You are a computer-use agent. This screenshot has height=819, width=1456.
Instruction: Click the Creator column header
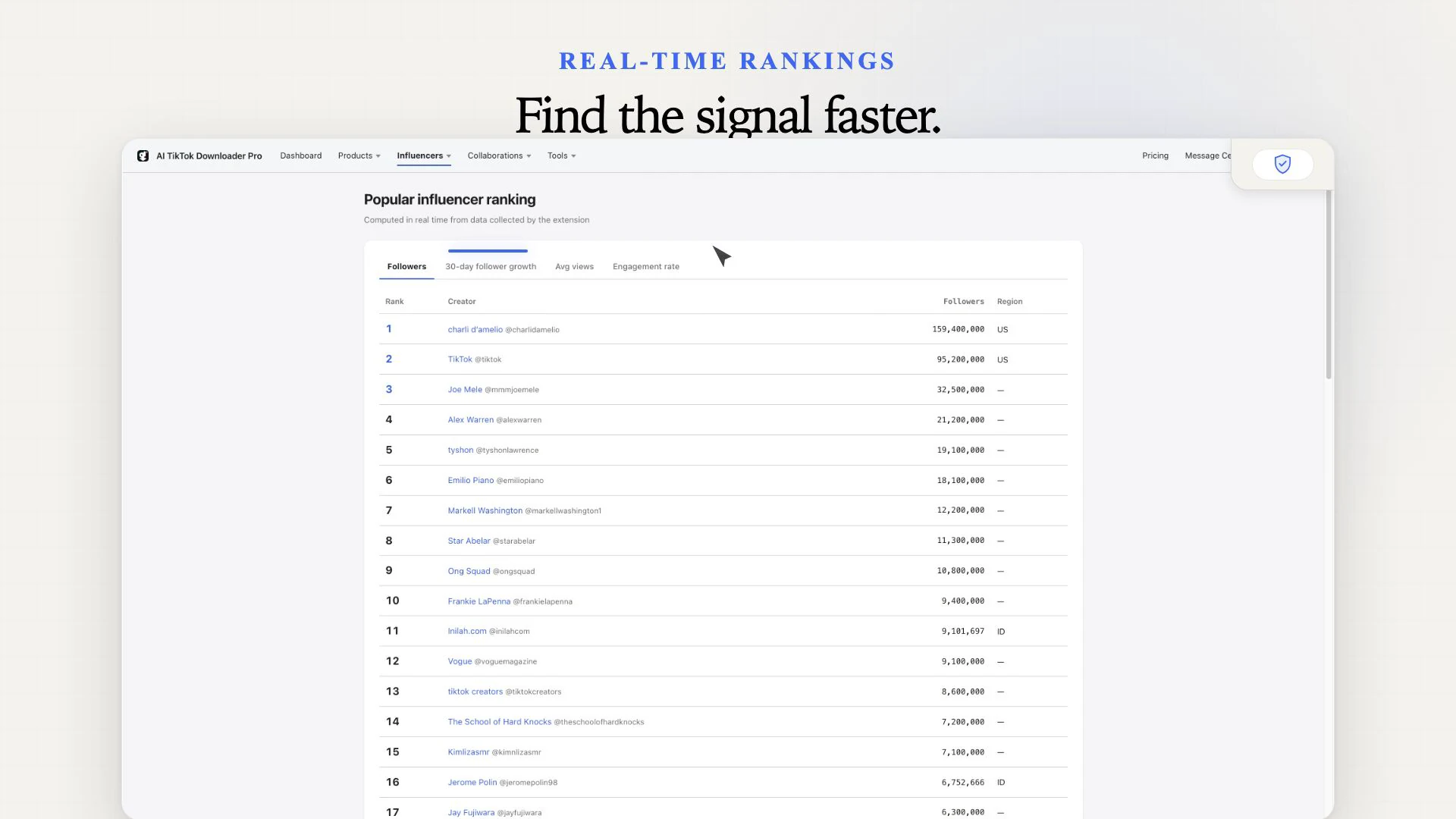pyautogui.click(x=462, y=302)
